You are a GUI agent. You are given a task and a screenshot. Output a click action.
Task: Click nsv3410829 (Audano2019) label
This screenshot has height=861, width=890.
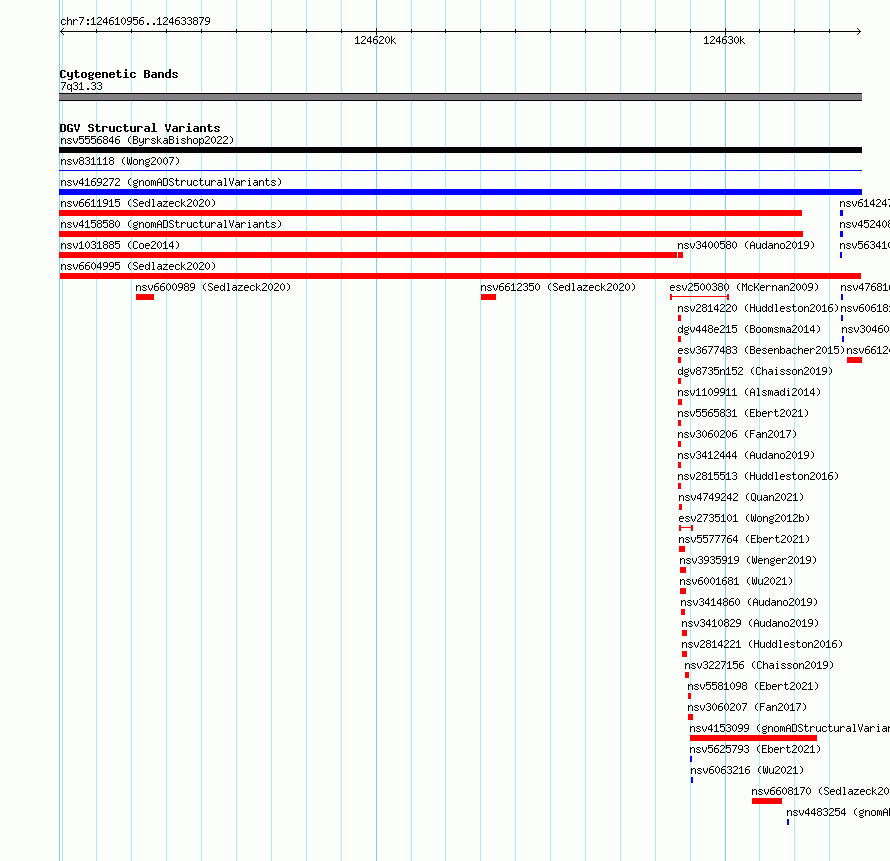(750, 623)
